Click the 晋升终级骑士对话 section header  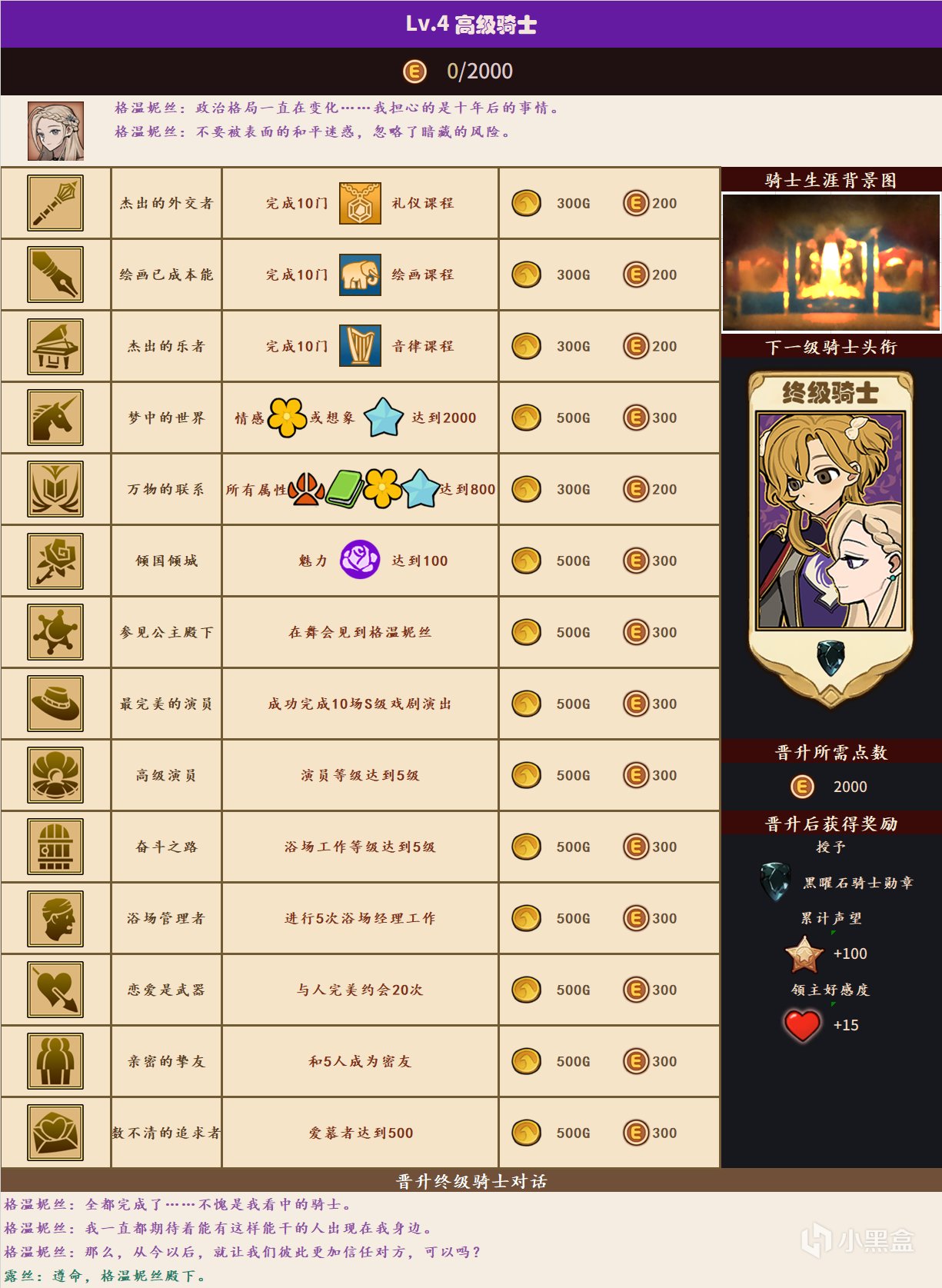[x=471, y=1180]
